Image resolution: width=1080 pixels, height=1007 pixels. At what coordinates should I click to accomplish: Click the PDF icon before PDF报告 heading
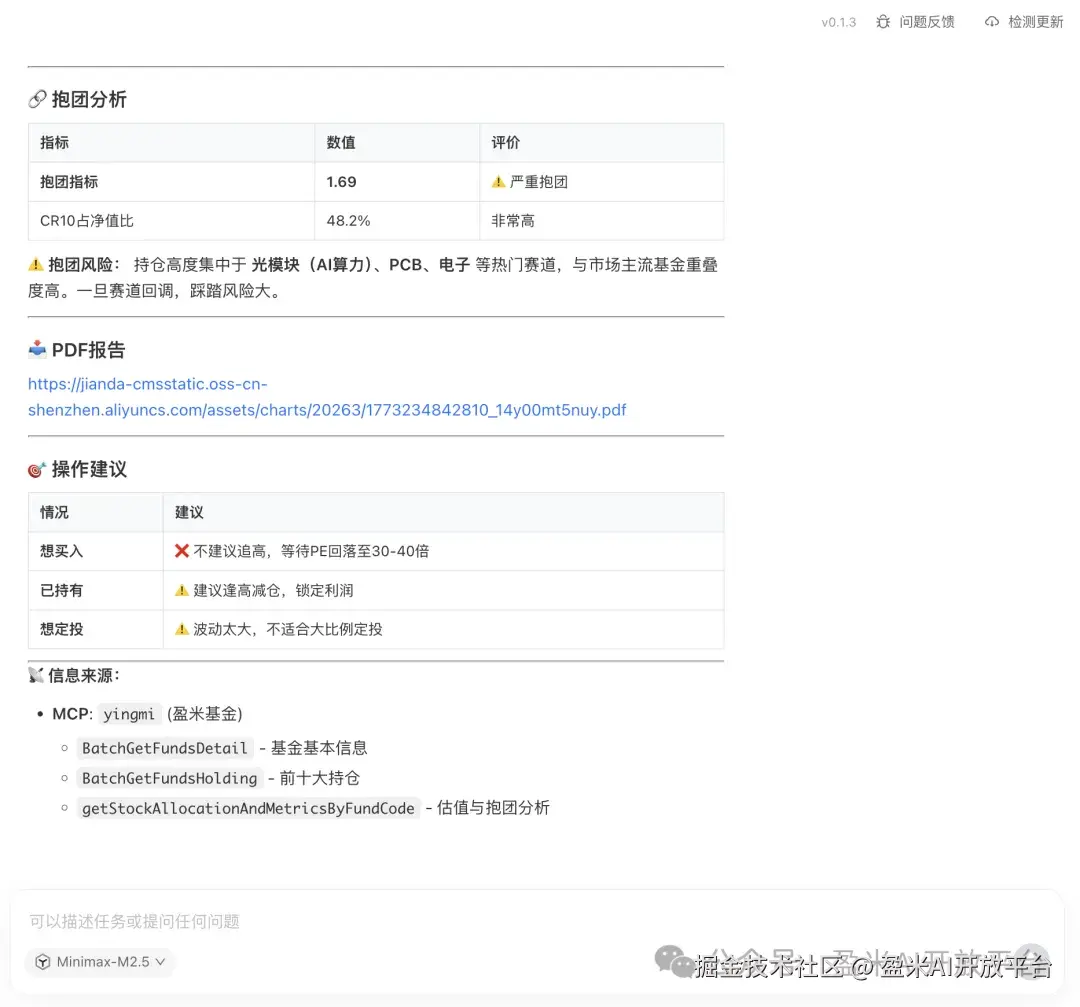[x=37, y=349]
